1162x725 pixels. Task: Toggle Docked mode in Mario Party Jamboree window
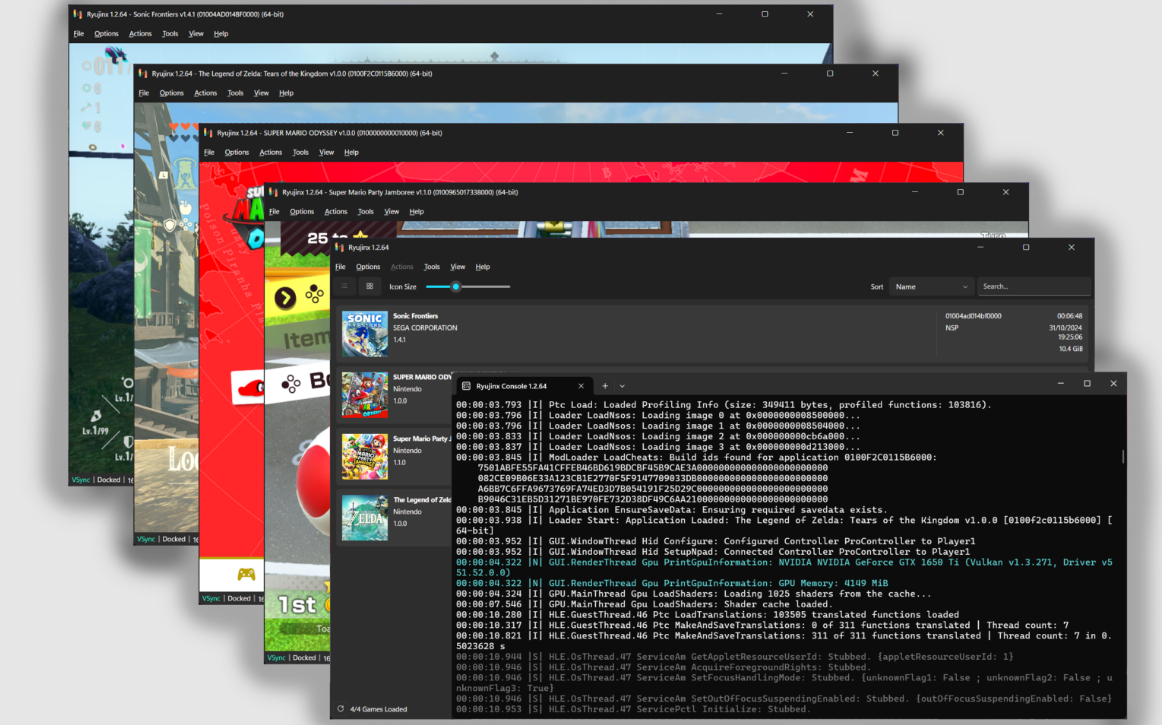click(x=304, y=658)
